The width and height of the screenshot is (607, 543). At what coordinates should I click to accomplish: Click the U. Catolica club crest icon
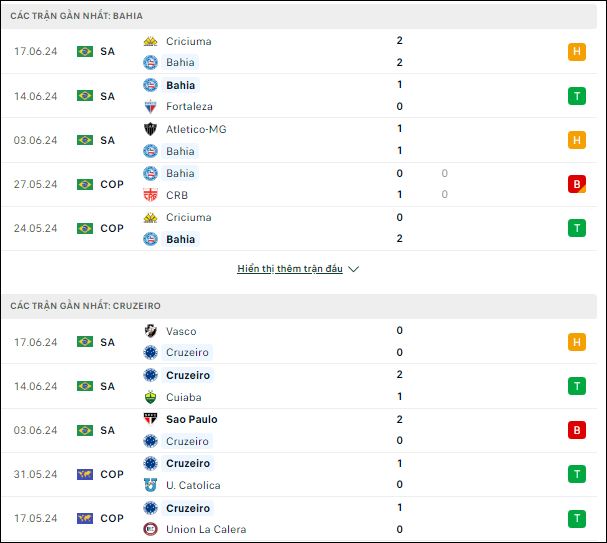coord(150,485)
